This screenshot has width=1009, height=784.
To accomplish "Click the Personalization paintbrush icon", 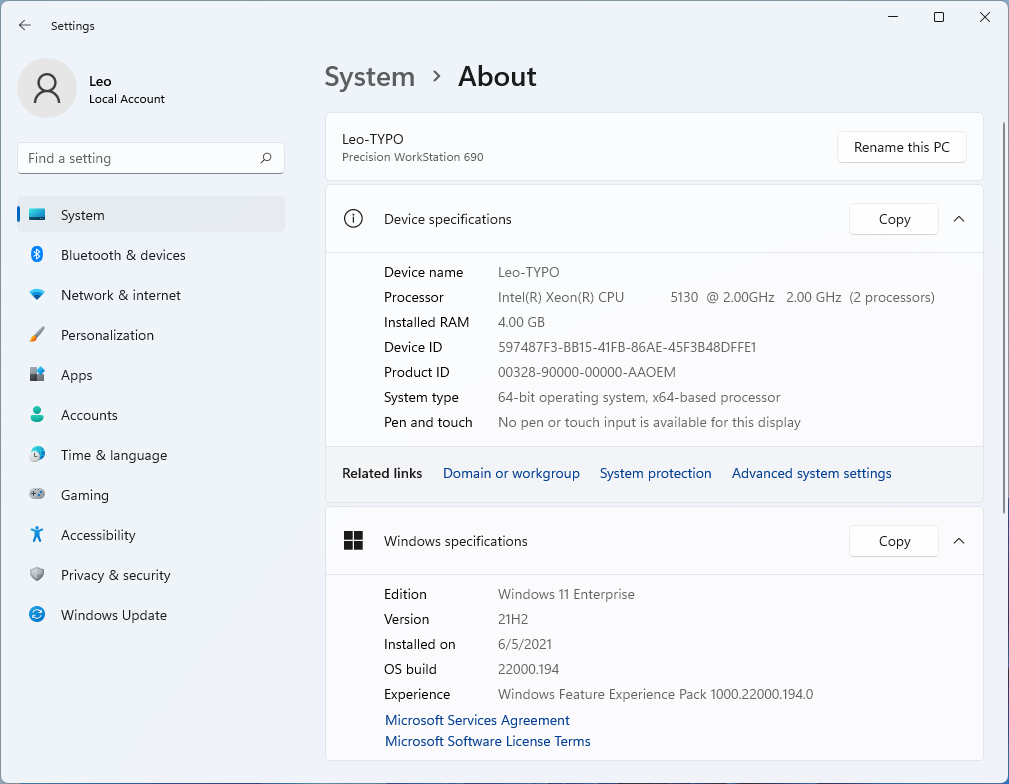I will (x=37, y=335).
